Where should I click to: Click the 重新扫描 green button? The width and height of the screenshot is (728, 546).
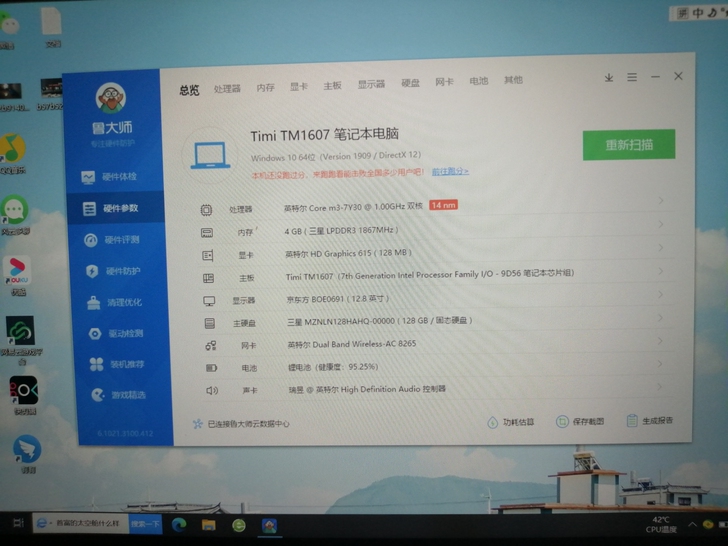(x=629, y=145)
